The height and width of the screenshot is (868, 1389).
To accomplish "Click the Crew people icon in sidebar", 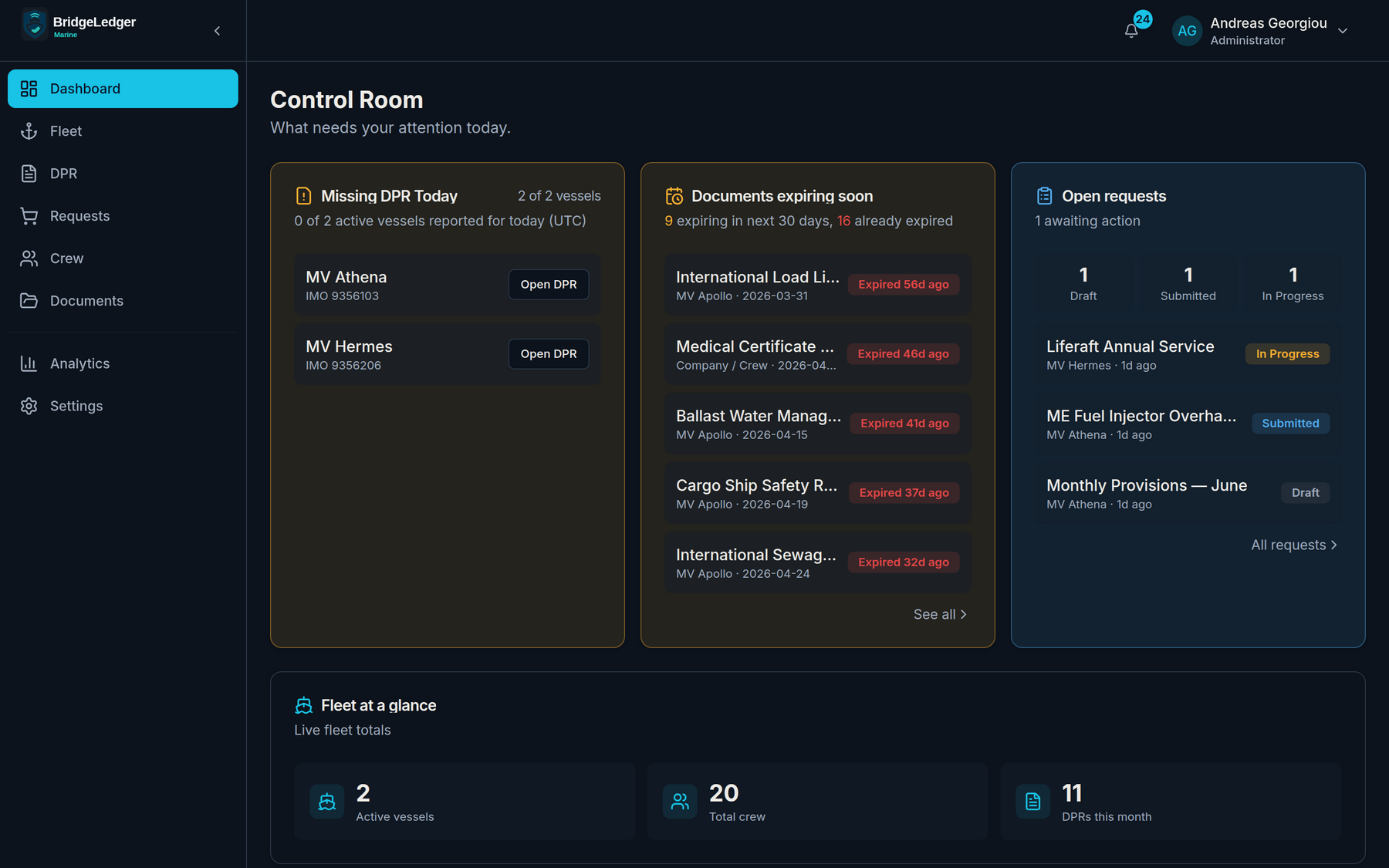I will tap(29, 258).
